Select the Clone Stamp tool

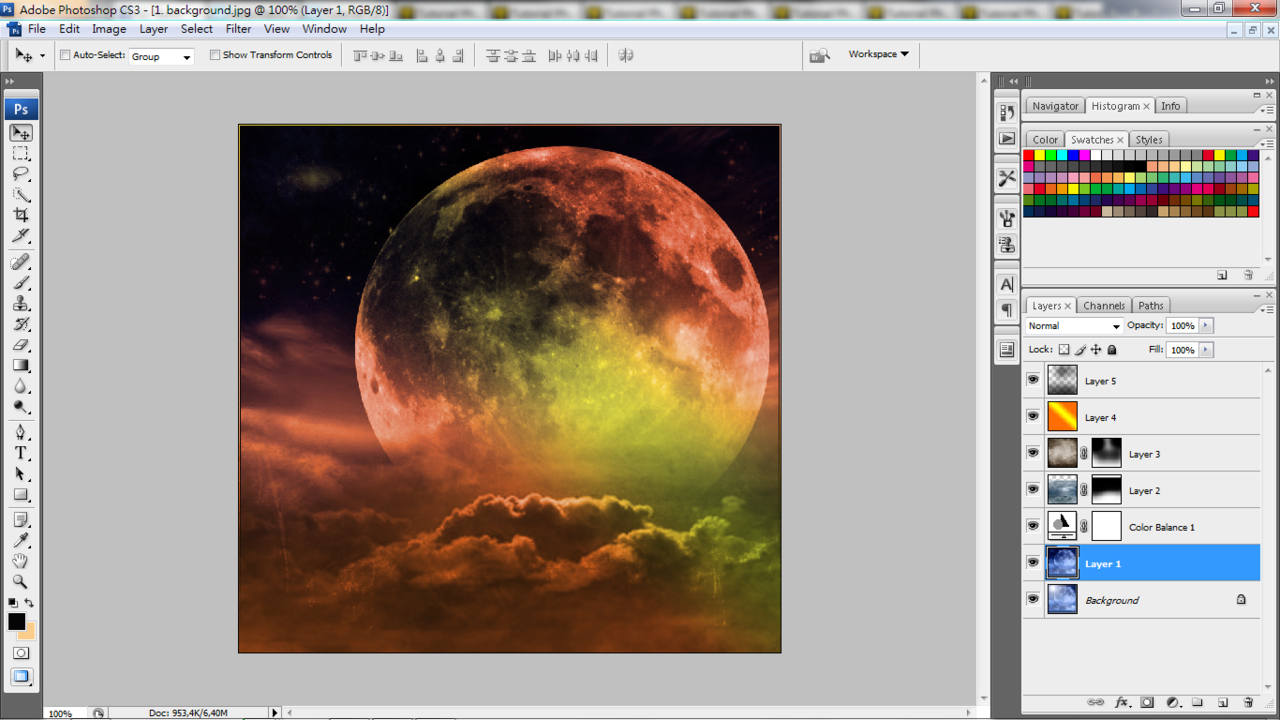(x=21, y=304)
